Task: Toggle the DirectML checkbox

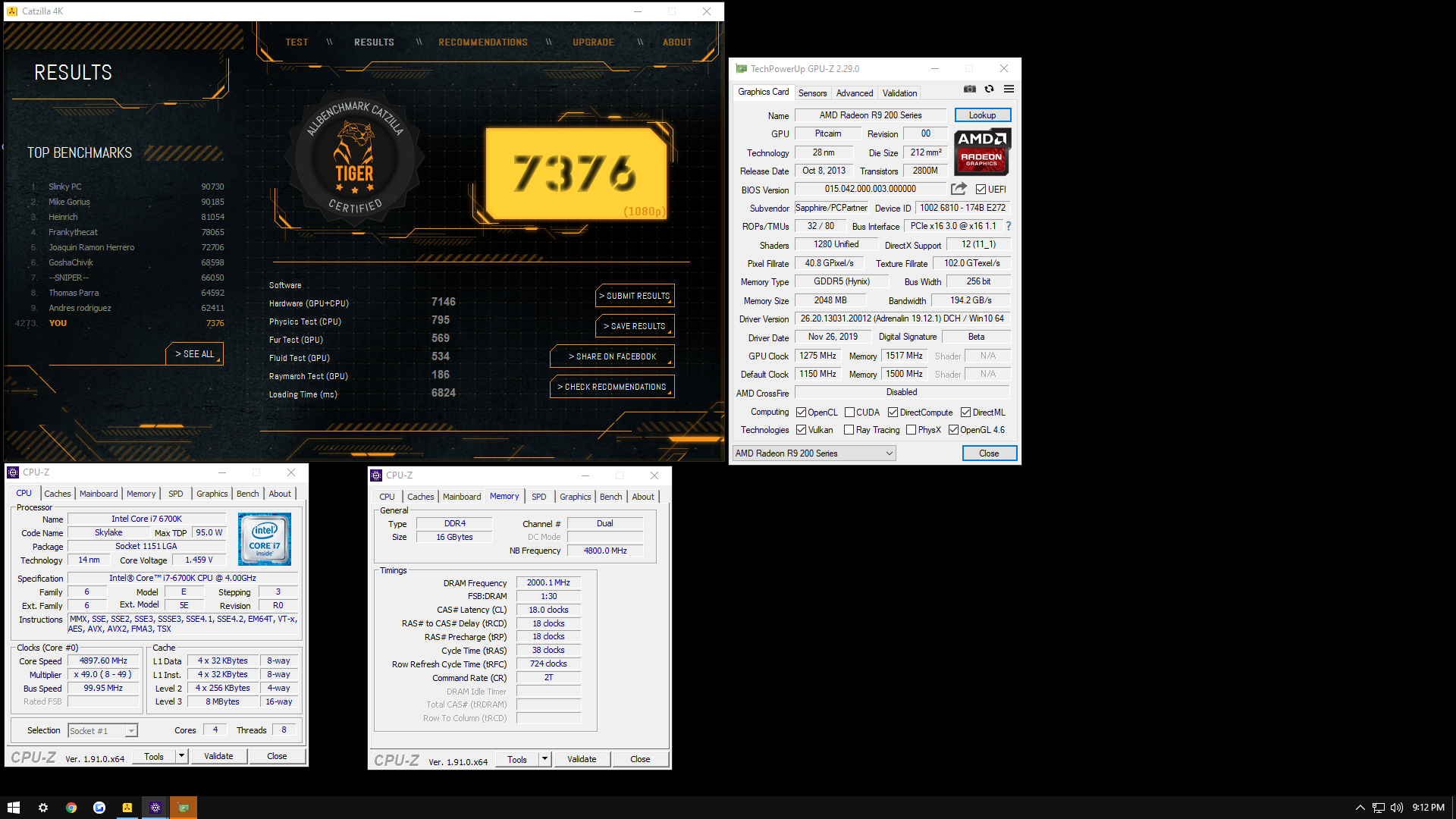Action: [965, 413]
